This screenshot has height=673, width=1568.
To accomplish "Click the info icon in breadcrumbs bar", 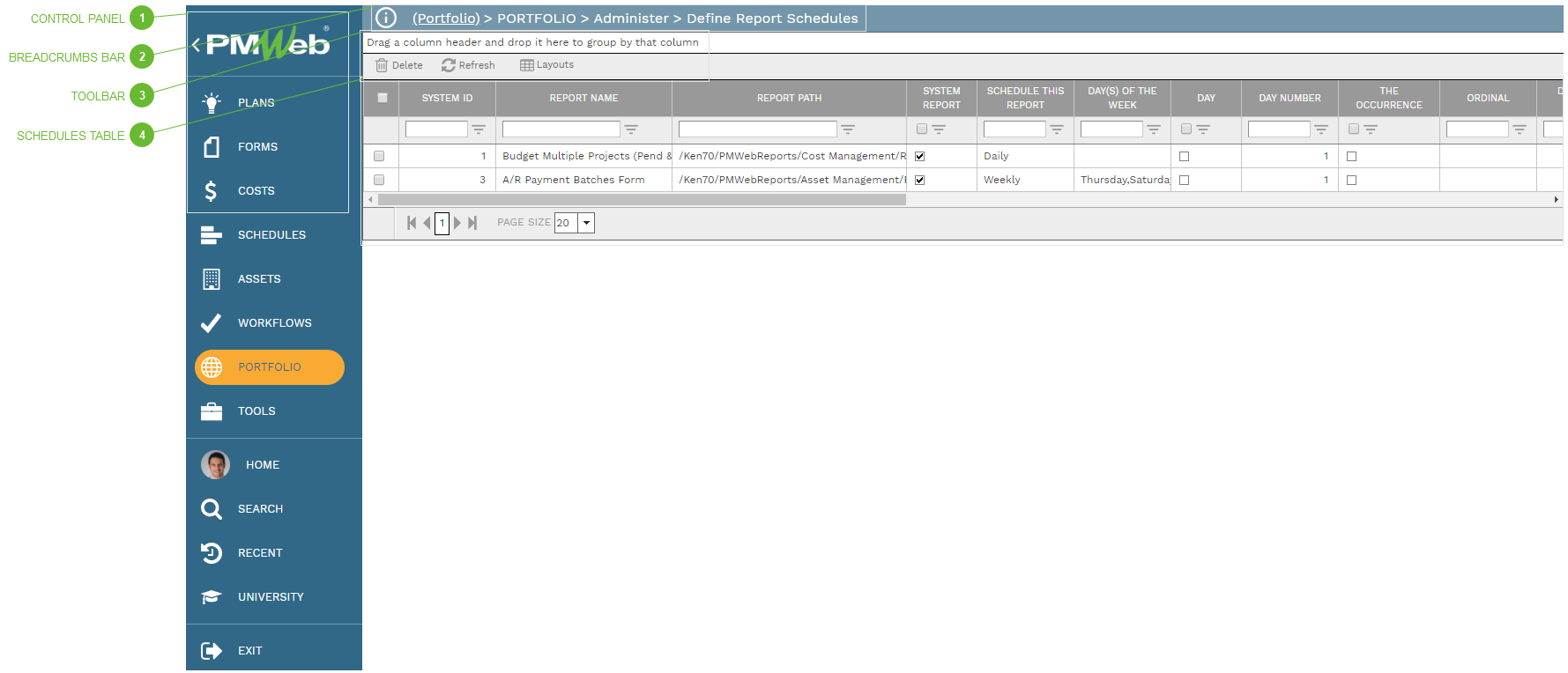I will click(386, 18).
